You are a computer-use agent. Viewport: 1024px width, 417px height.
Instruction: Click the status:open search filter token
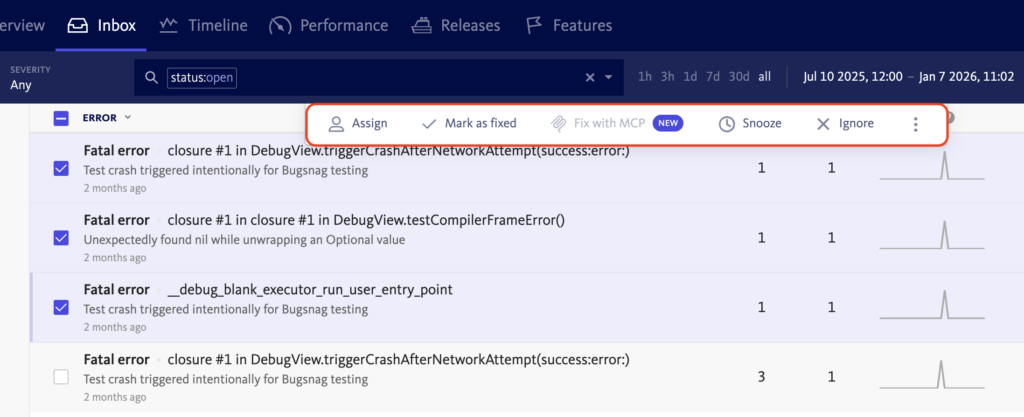click(x=202, y=78)
